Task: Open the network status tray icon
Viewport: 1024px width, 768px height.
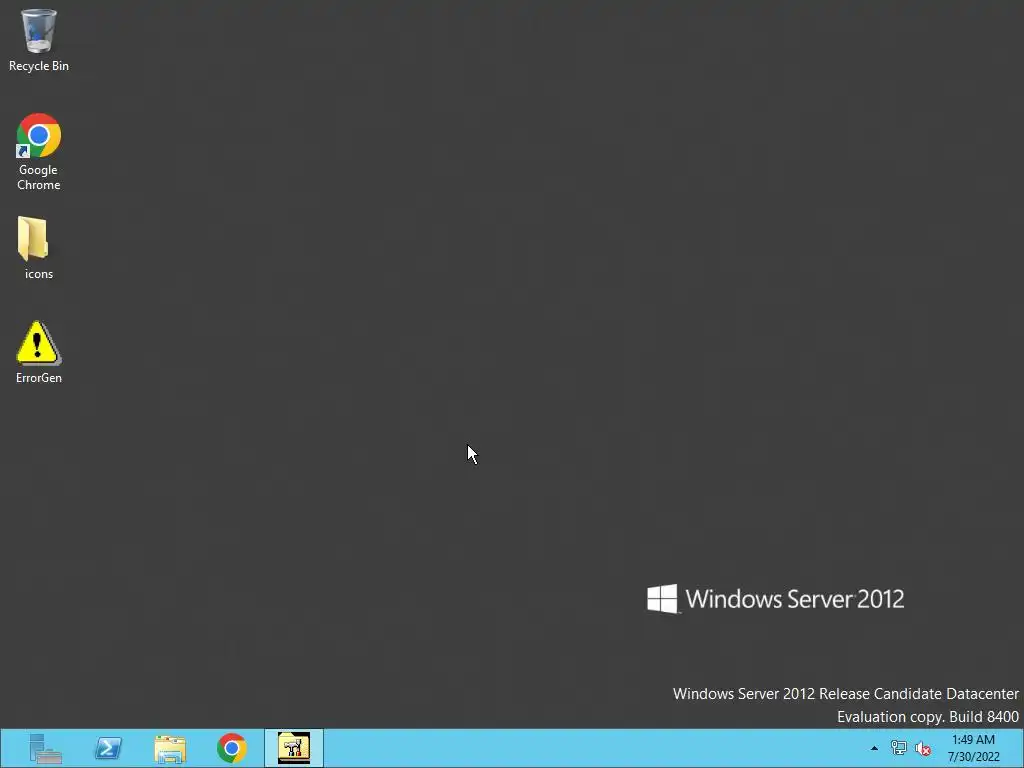Action: [x=899, y=748]
